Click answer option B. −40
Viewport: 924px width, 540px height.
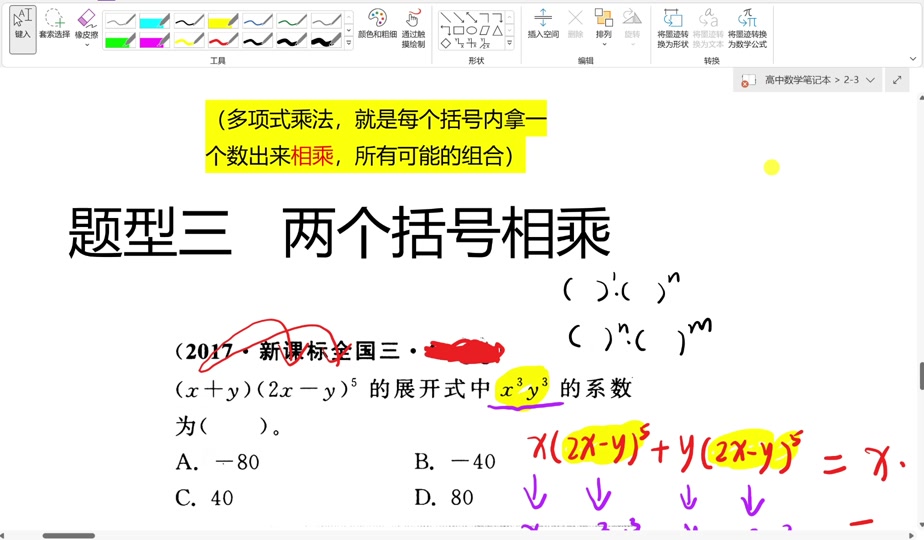pyautogui.click(x=455, y=462)
